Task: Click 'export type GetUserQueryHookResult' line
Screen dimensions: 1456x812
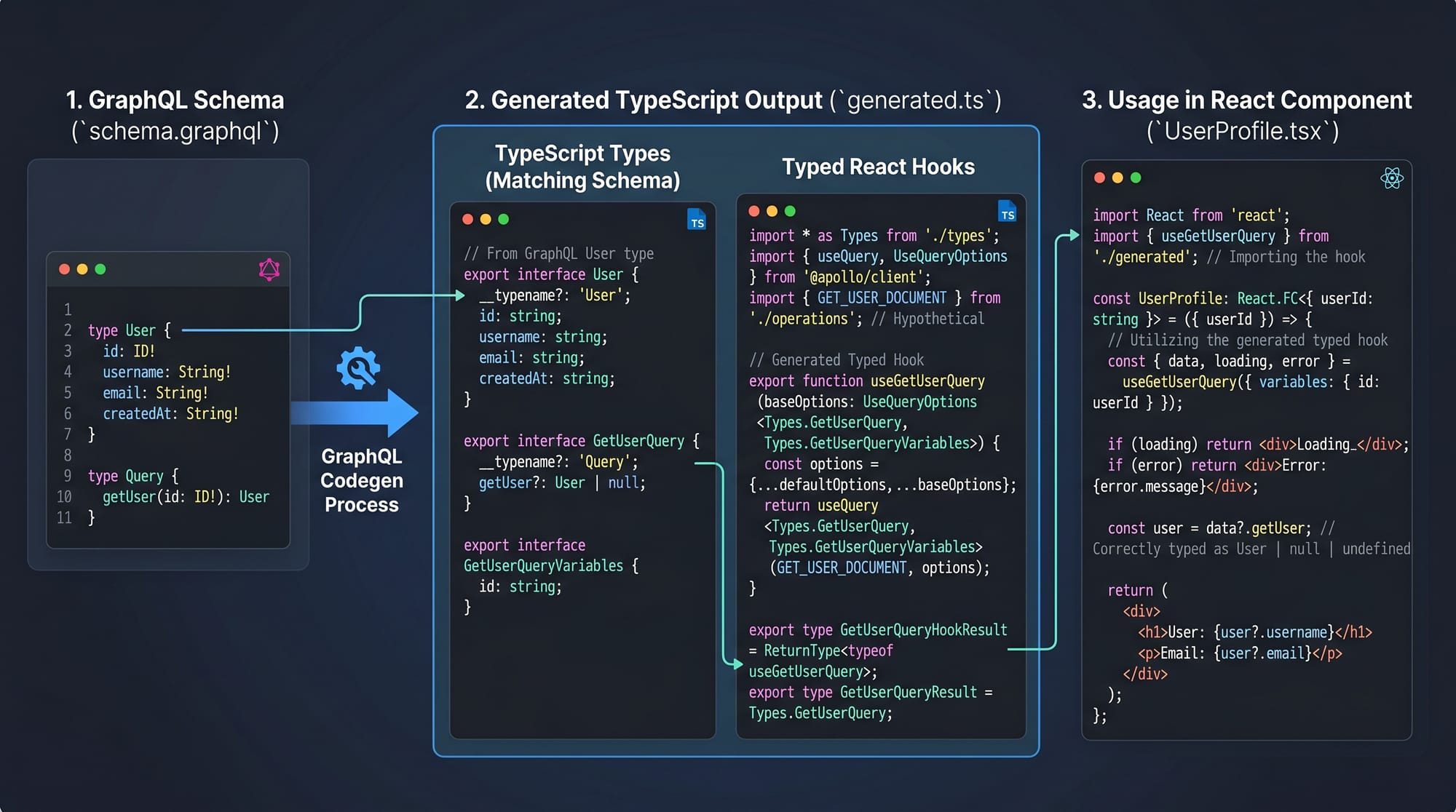Action: (x=878, y=631)
